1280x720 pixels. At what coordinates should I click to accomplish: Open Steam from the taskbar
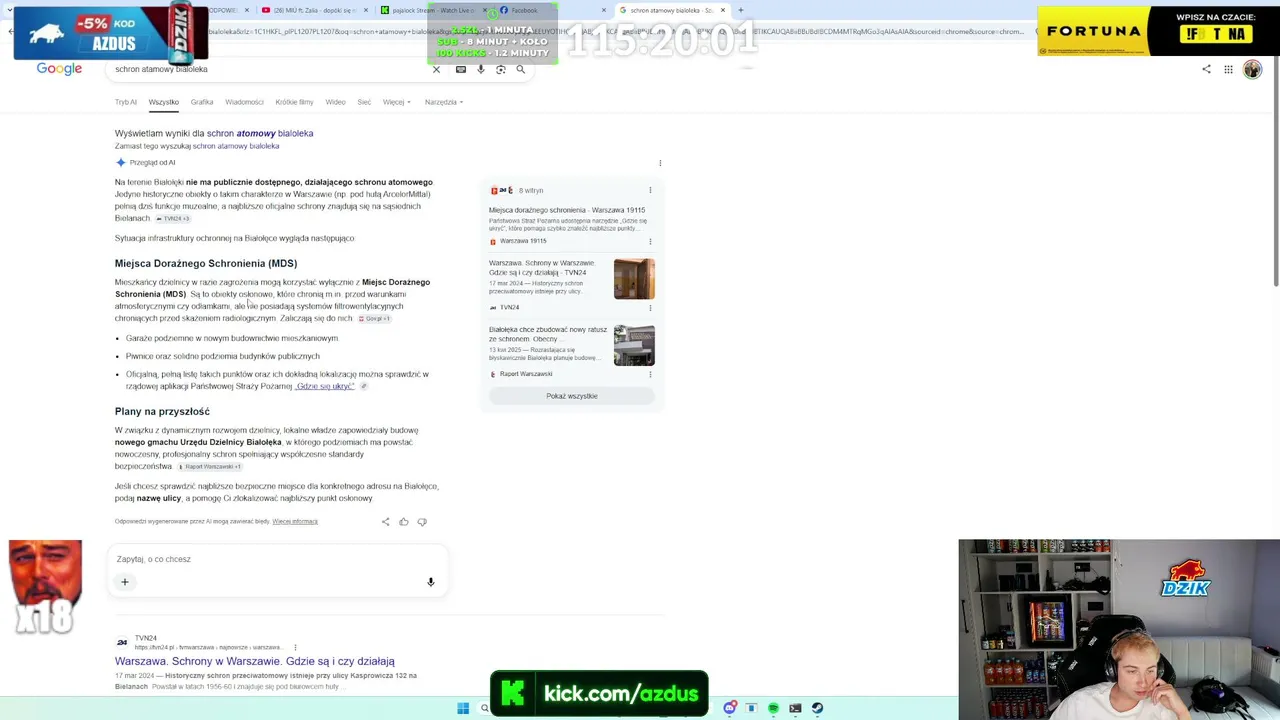pyautogui.click(x=817, y=708)
